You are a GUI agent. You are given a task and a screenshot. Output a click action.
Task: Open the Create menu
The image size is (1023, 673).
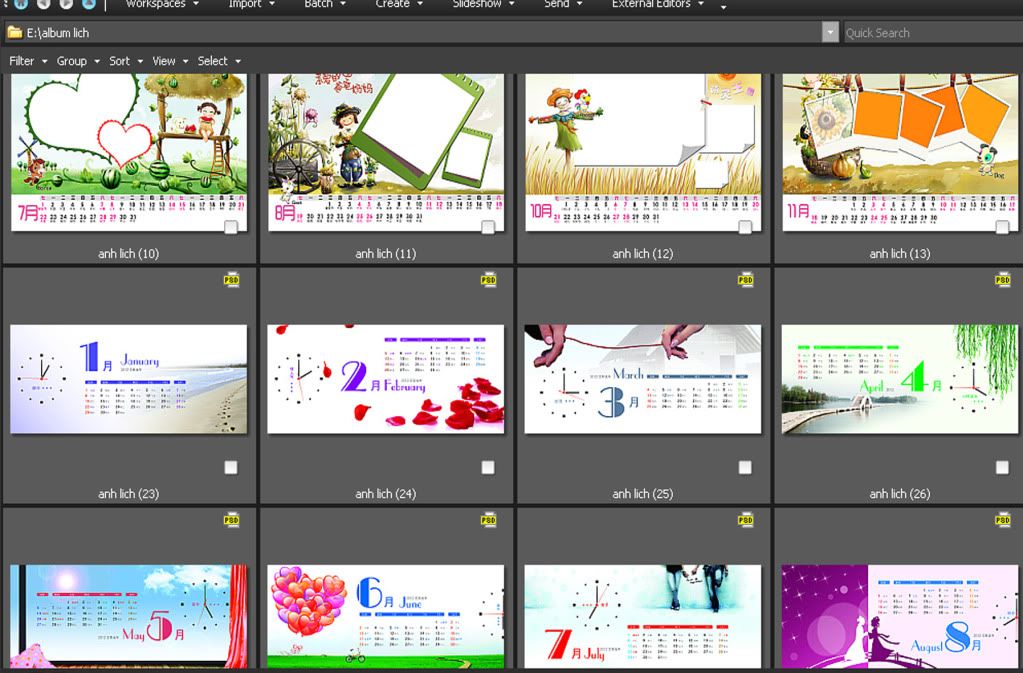[x=399, y=4]
